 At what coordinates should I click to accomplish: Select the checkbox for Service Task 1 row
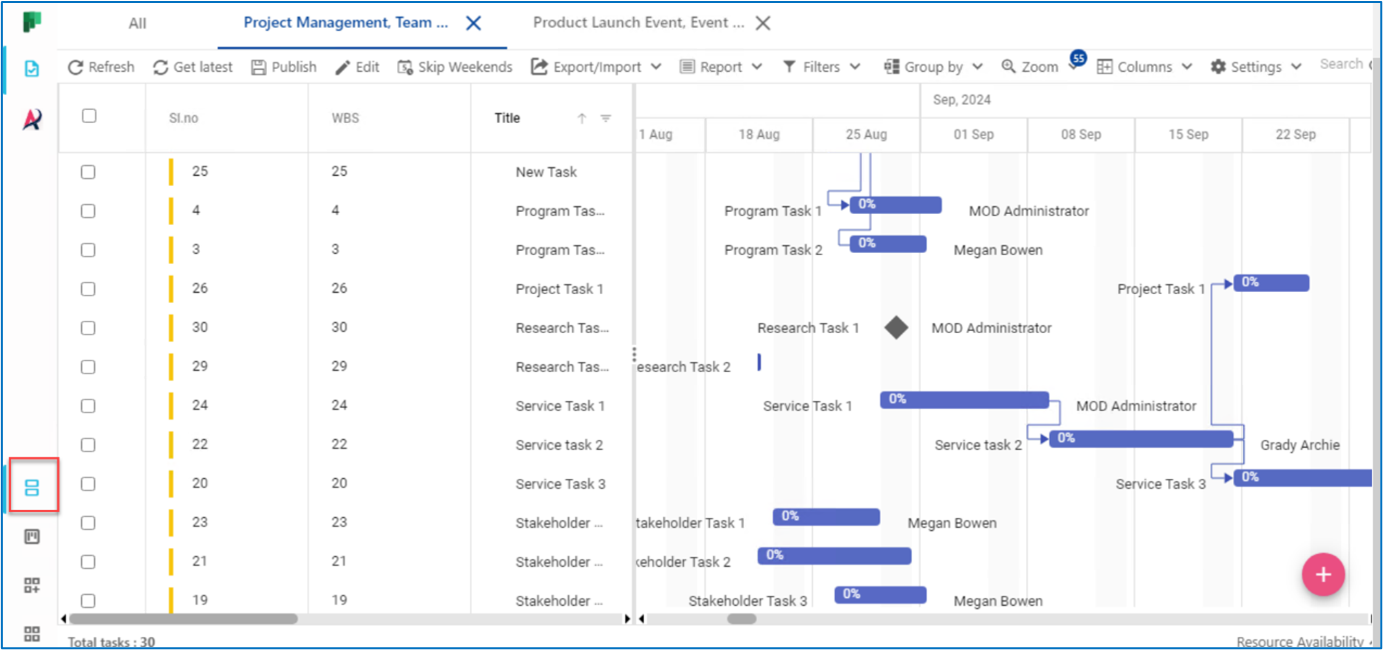[x=88, y=406]
